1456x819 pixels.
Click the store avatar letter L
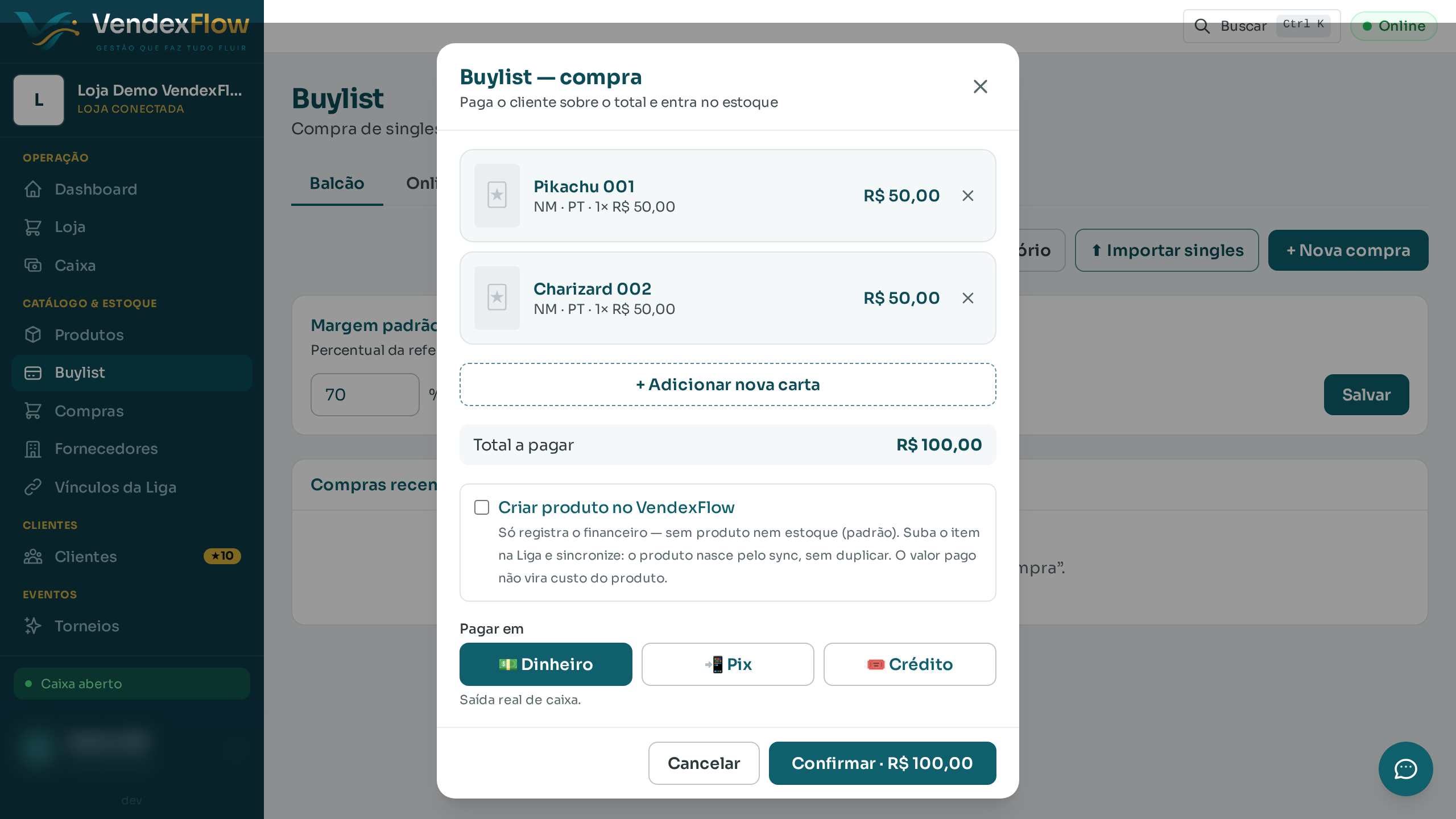click(39, 100)
